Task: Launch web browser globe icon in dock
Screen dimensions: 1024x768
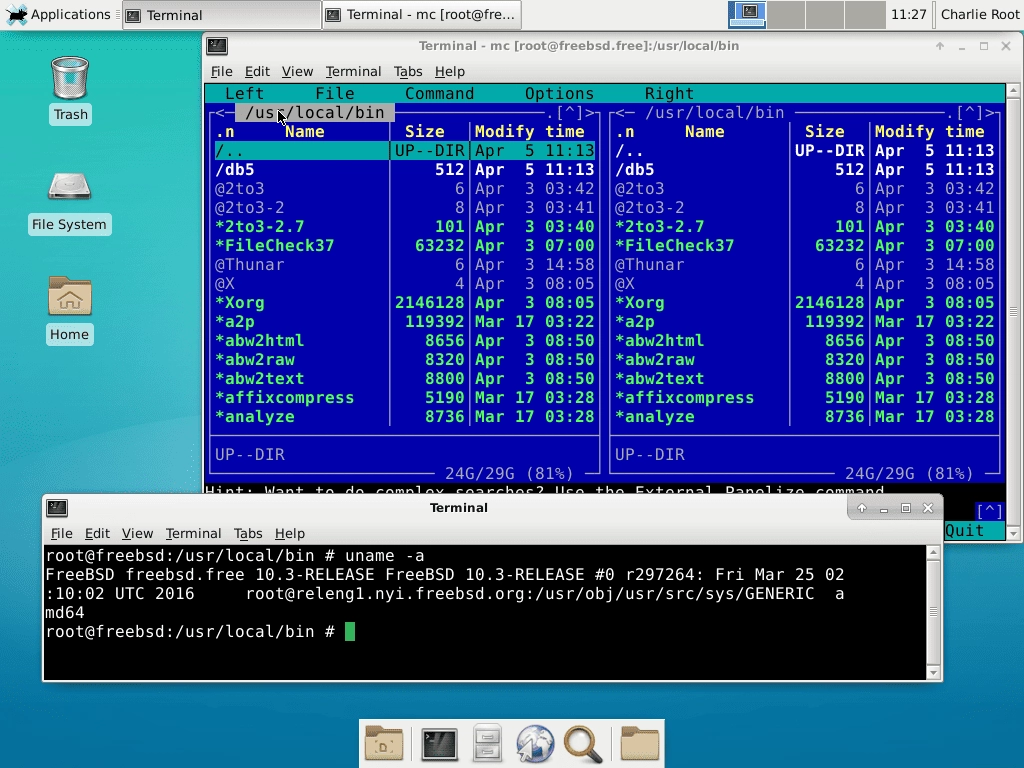Action: [535, 744]
